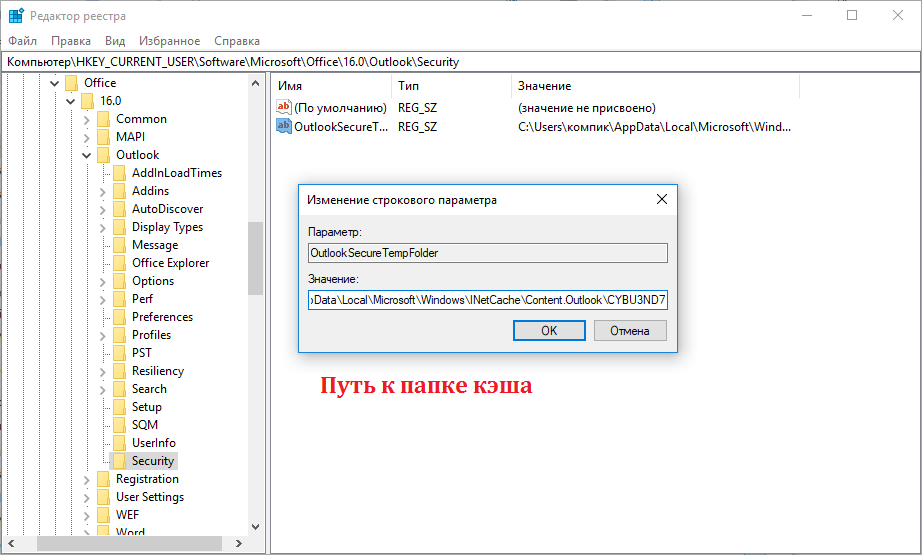Select the Perf folder icon
Image resolution: width=922 pixels, height=555 pixels.
click(119, 299)
